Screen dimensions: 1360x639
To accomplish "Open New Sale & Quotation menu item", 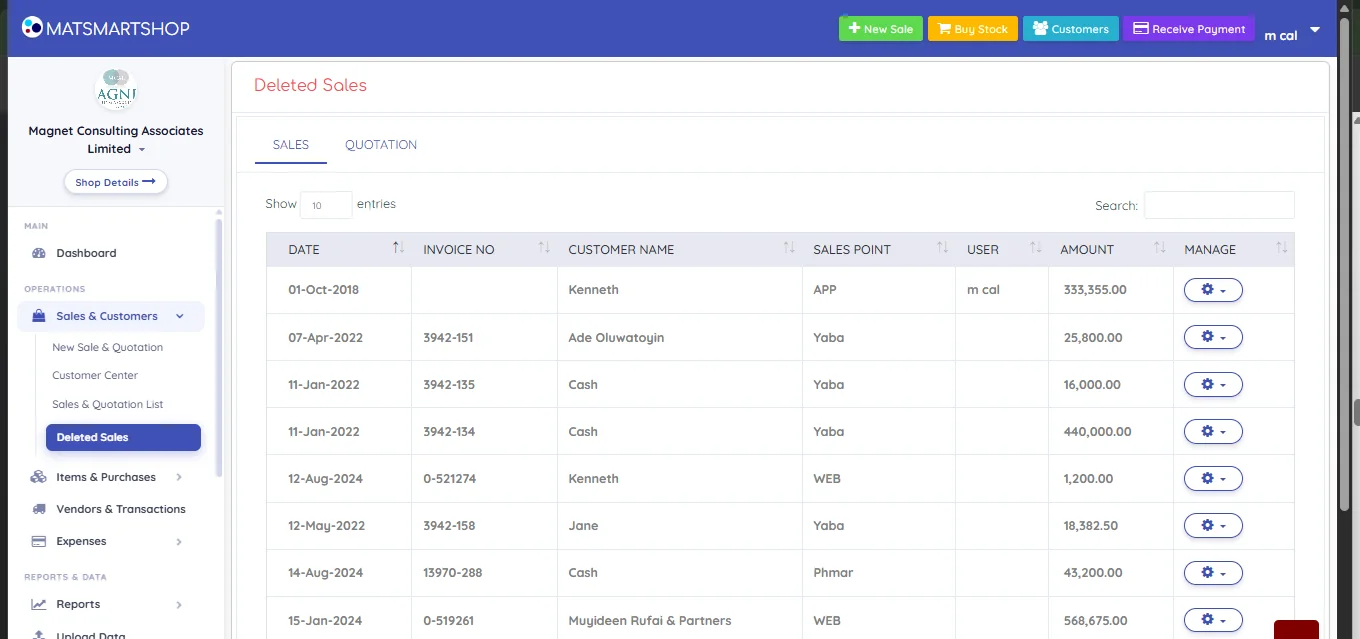I will click(x=107, y=347).
